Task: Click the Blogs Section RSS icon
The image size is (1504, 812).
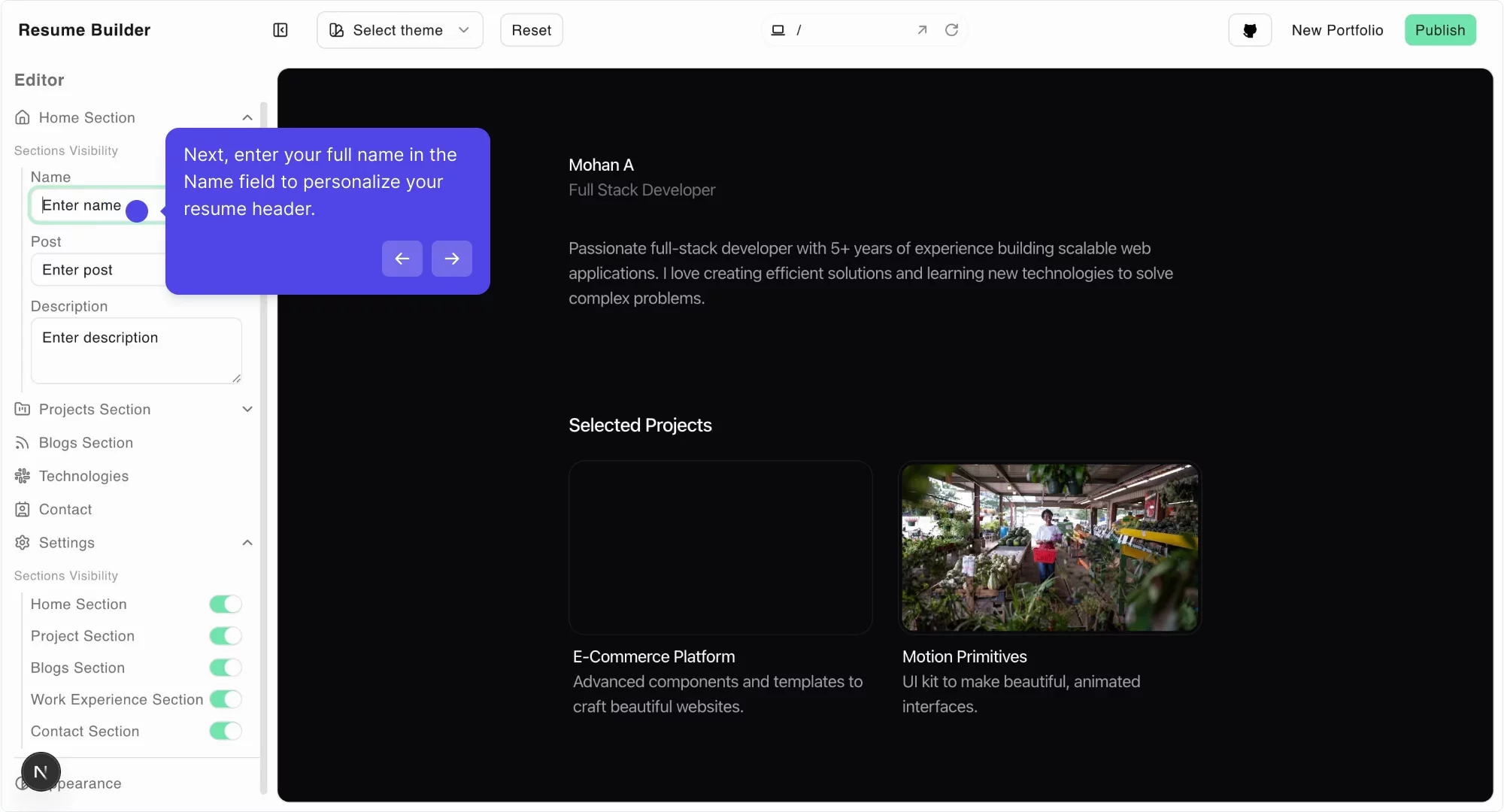Action: (x=22, y=443)
